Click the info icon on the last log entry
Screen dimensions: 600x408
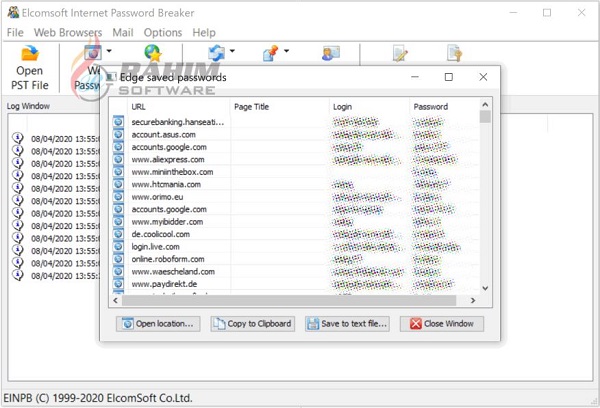(x=18, y=275)
